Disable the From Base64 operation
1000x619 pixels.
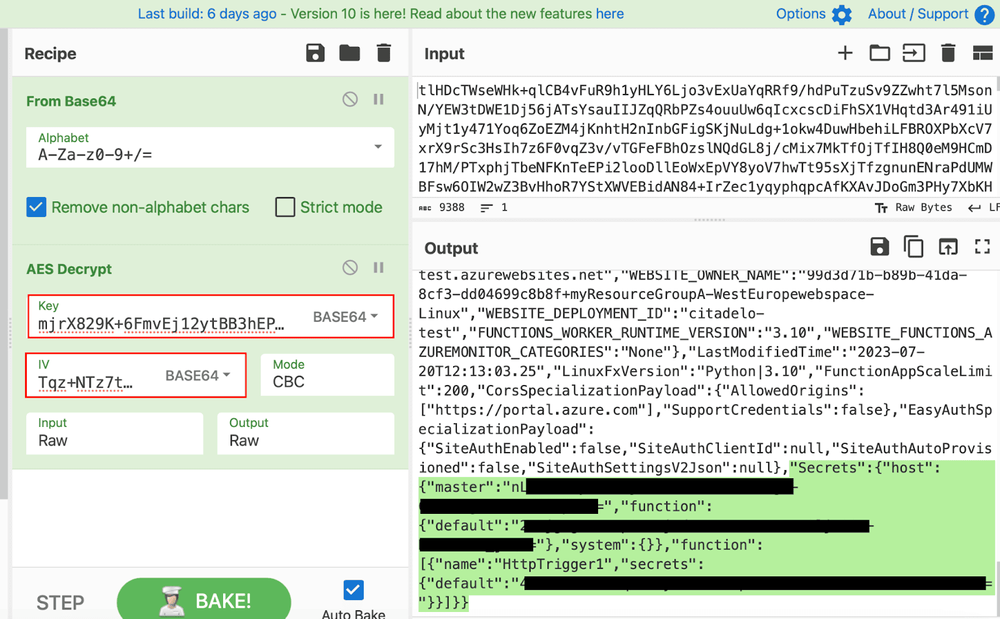[x=349, y=100]
